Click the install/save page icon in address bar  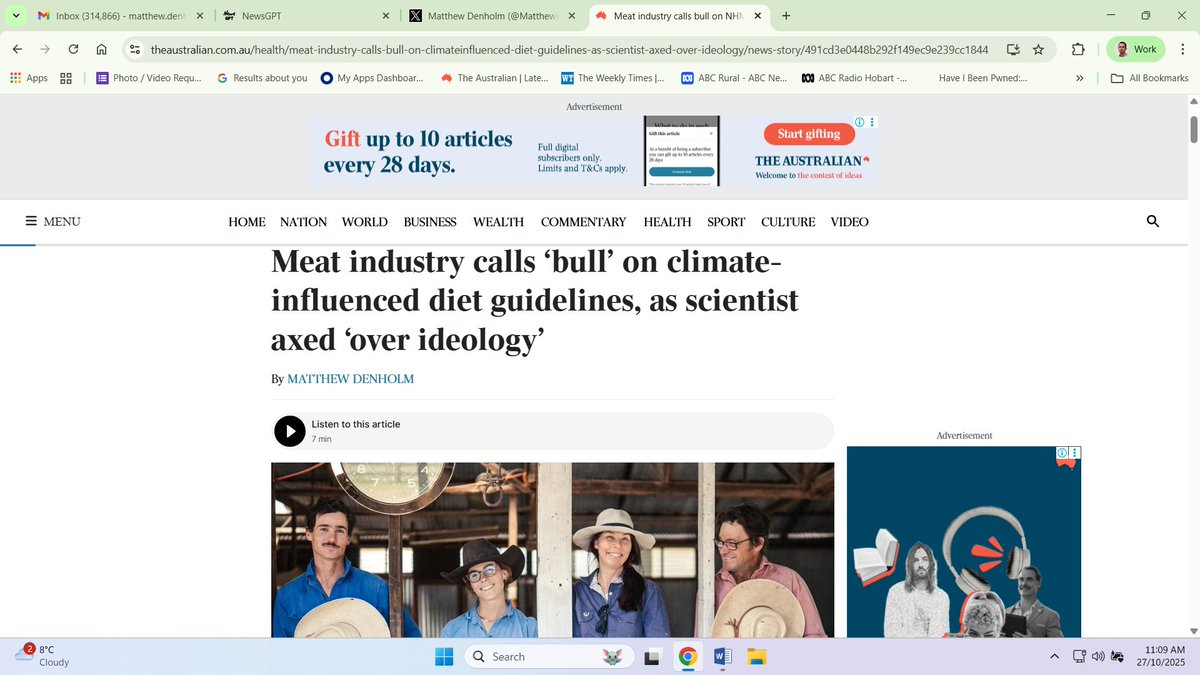click(1012, 48)
